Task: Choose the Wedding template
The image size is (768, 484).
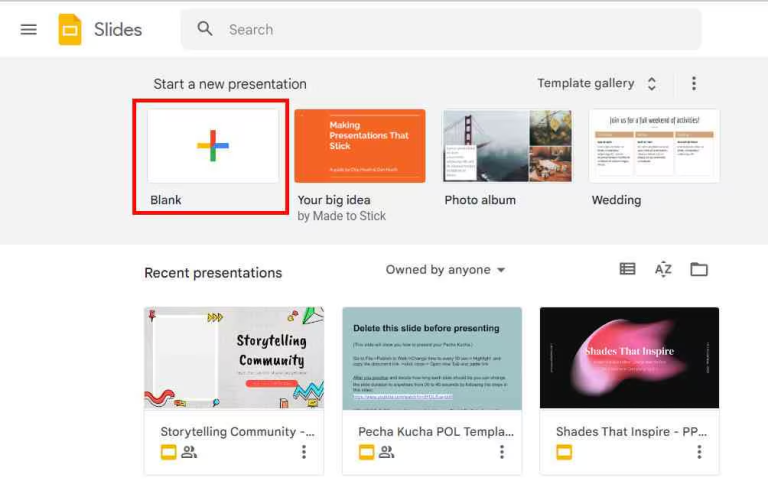Action: click(654, 146)
